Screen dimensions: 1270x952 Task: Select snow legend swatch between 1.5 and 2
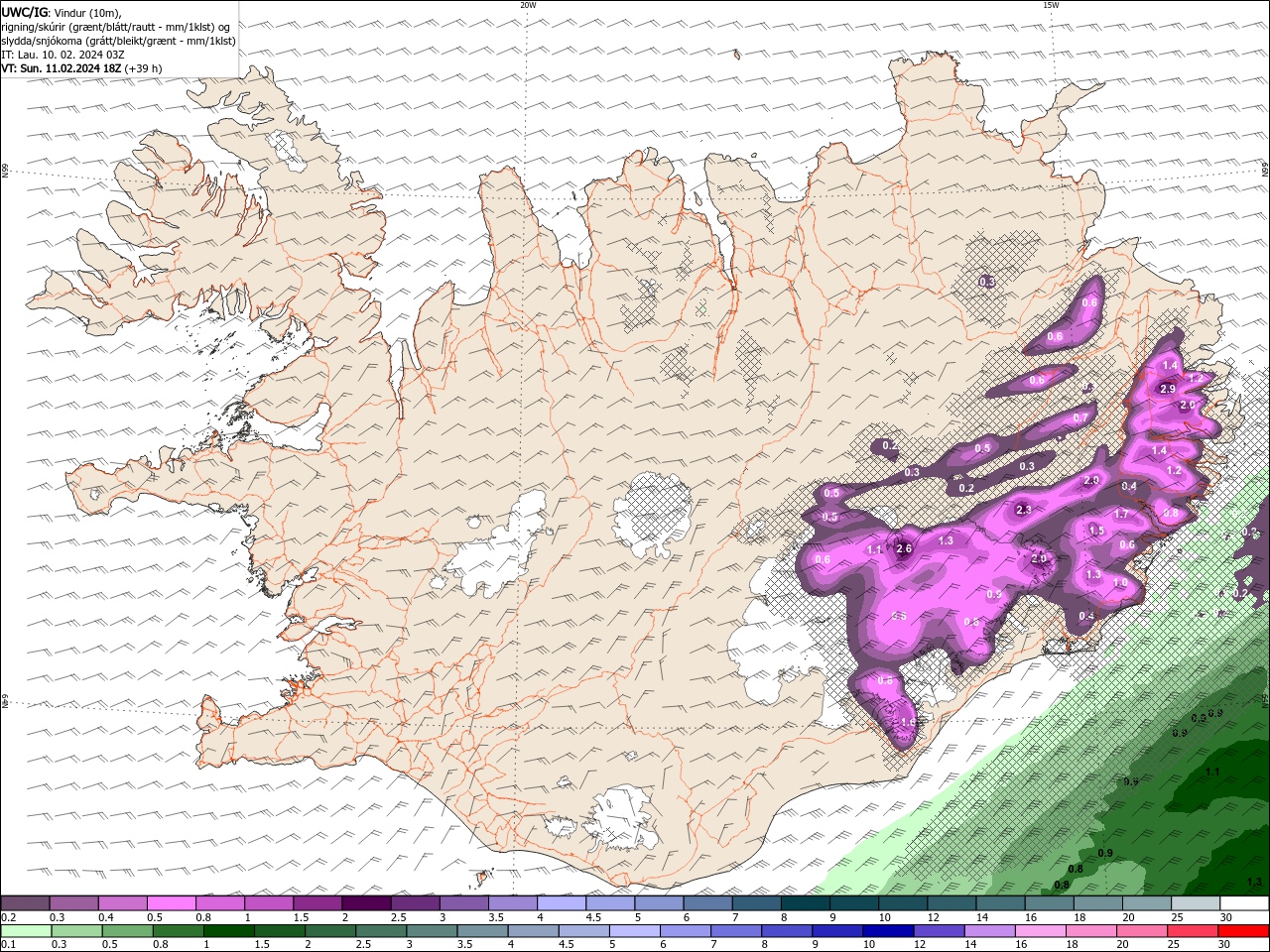(x=317, y=903)
